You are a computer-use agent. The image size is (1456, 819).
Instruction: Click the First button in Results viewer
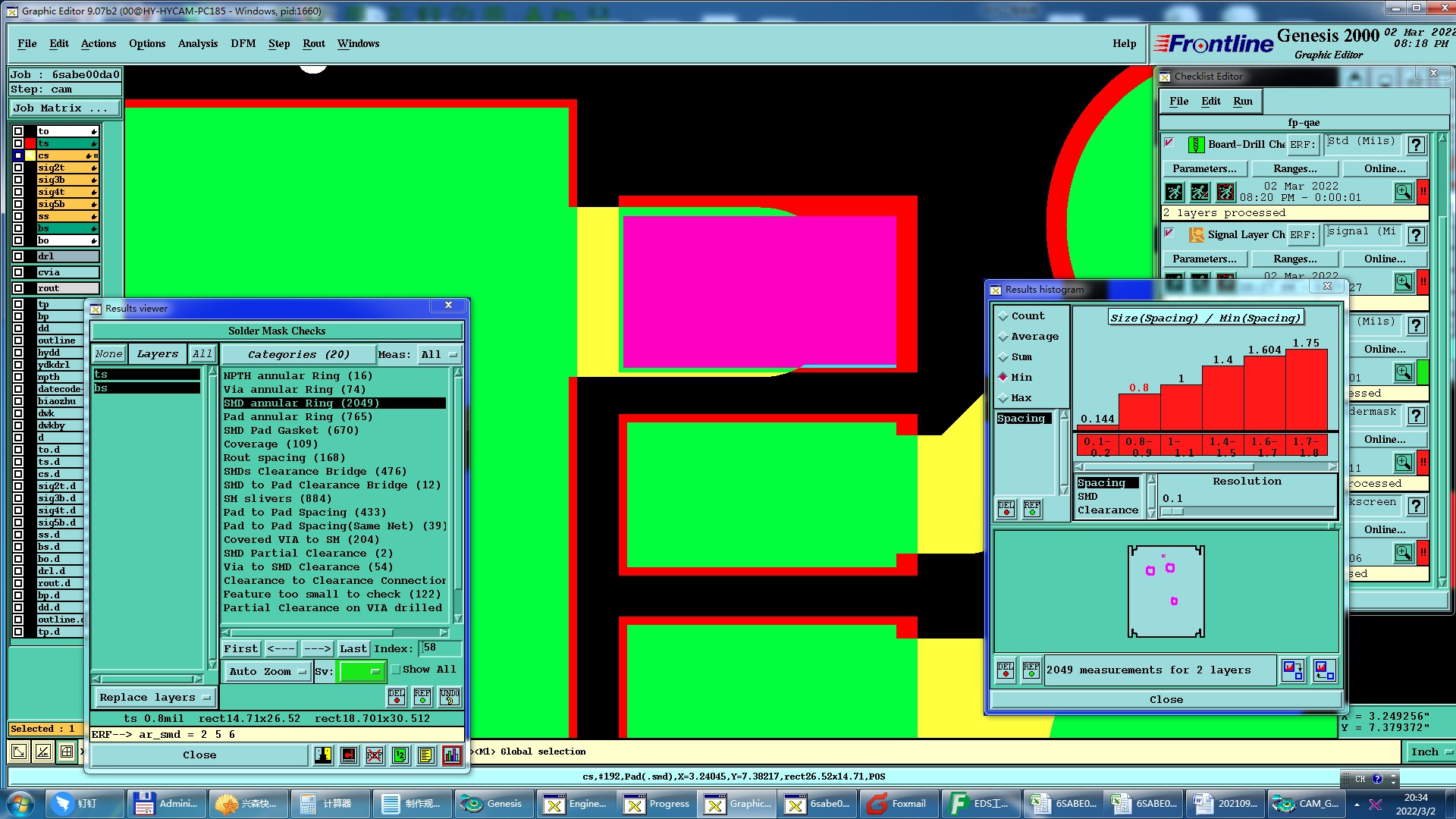click(x=241, y=649)
